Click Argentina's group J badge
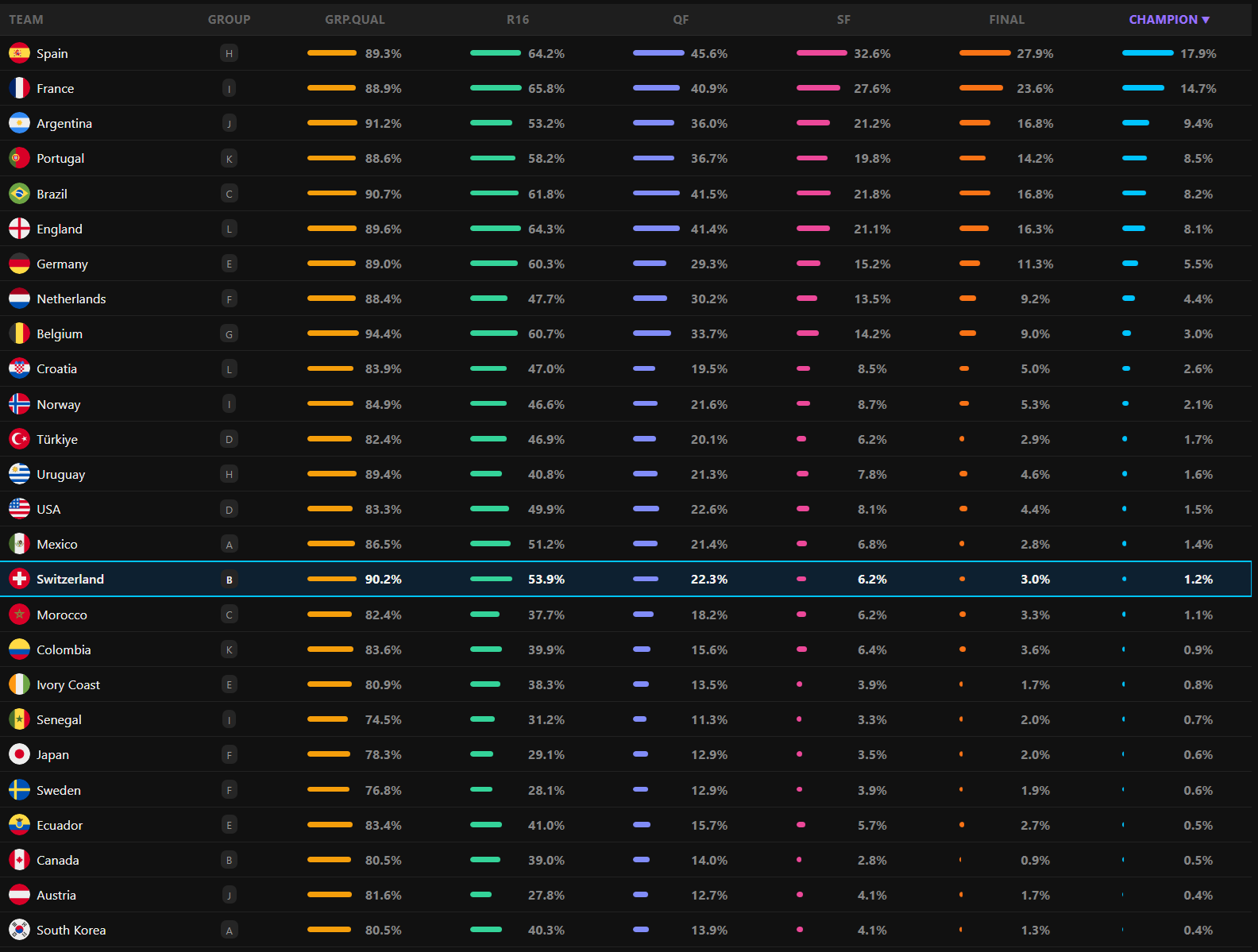The image size is (1258, 952). pyautogui.click(x=229, y=124)
